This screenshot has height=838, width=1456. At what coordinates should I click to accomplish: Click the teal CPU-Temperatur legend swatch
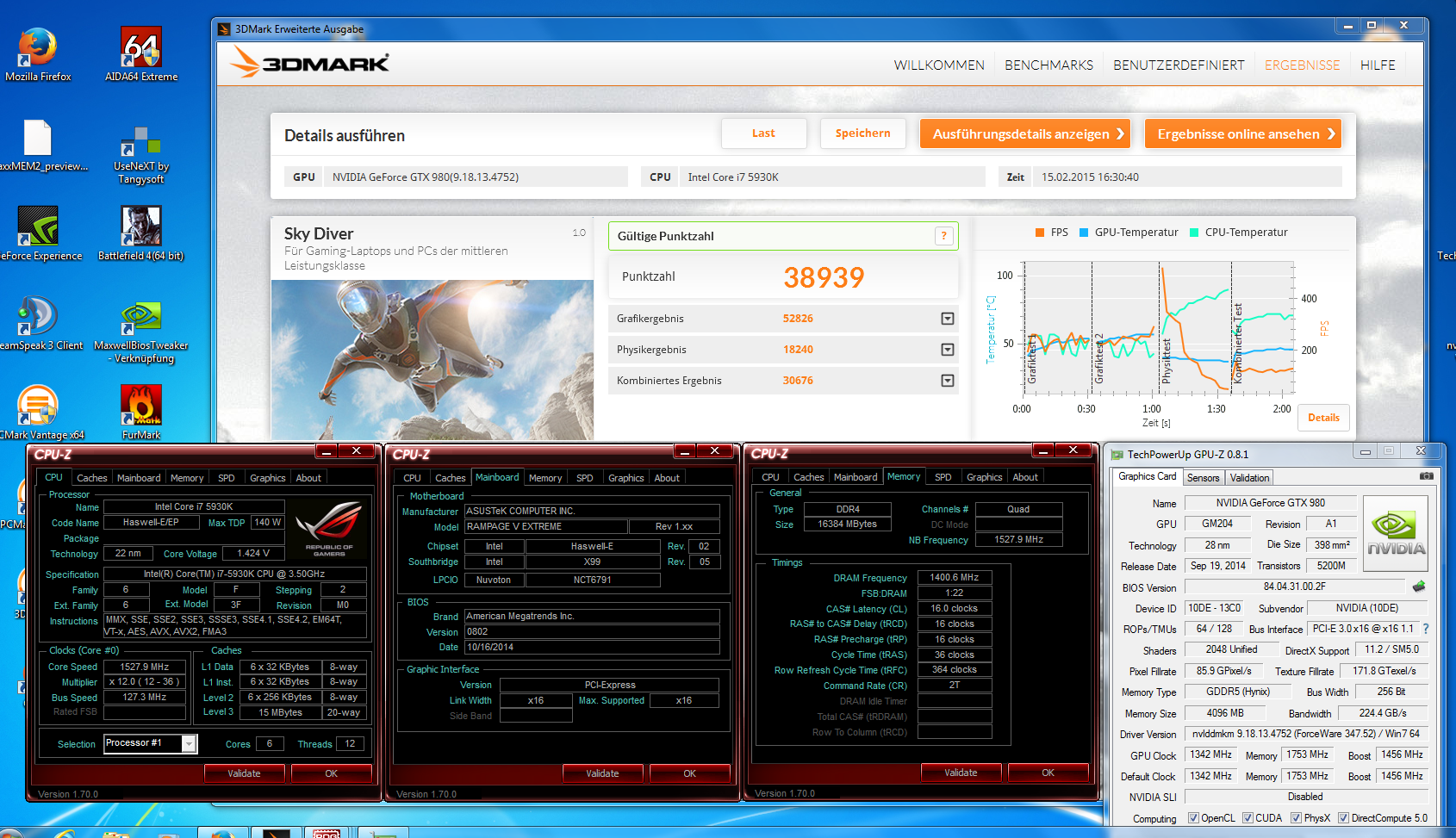(1194, 233)
